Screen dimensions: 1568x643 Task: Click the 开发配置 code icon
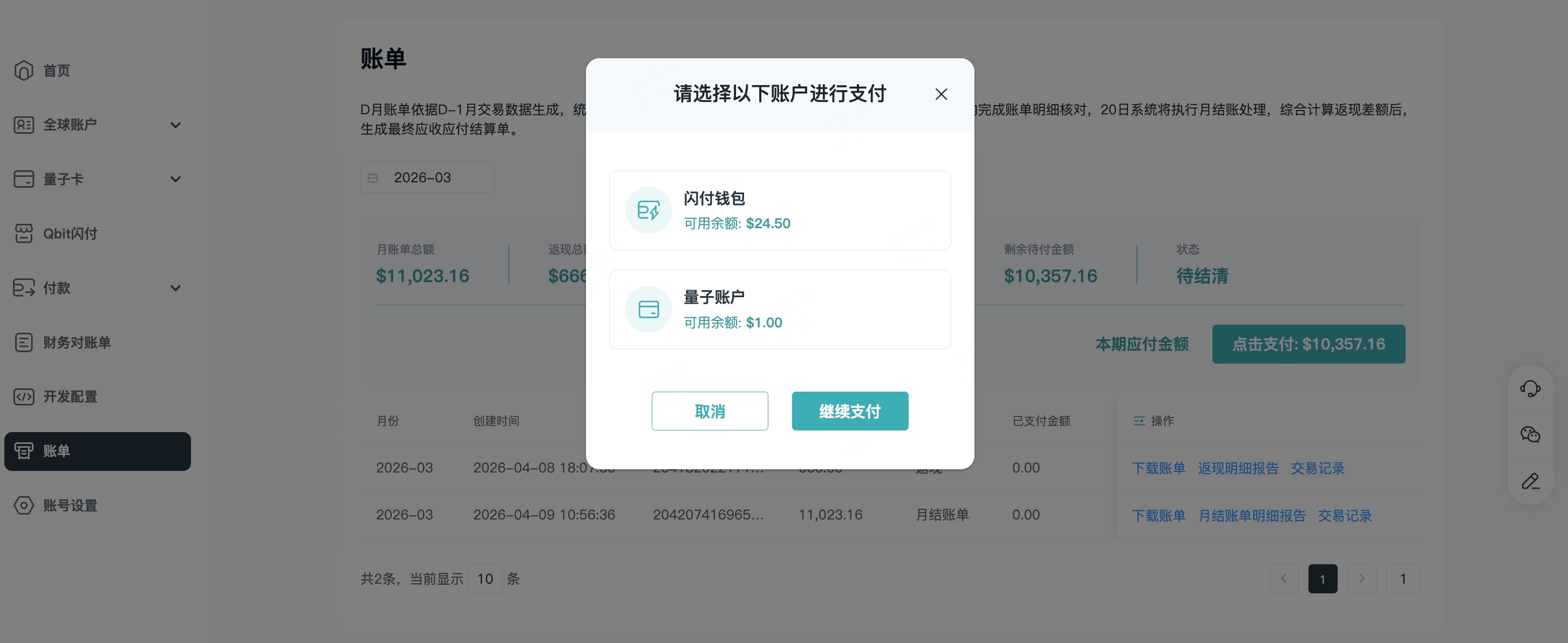pos(24,396)
